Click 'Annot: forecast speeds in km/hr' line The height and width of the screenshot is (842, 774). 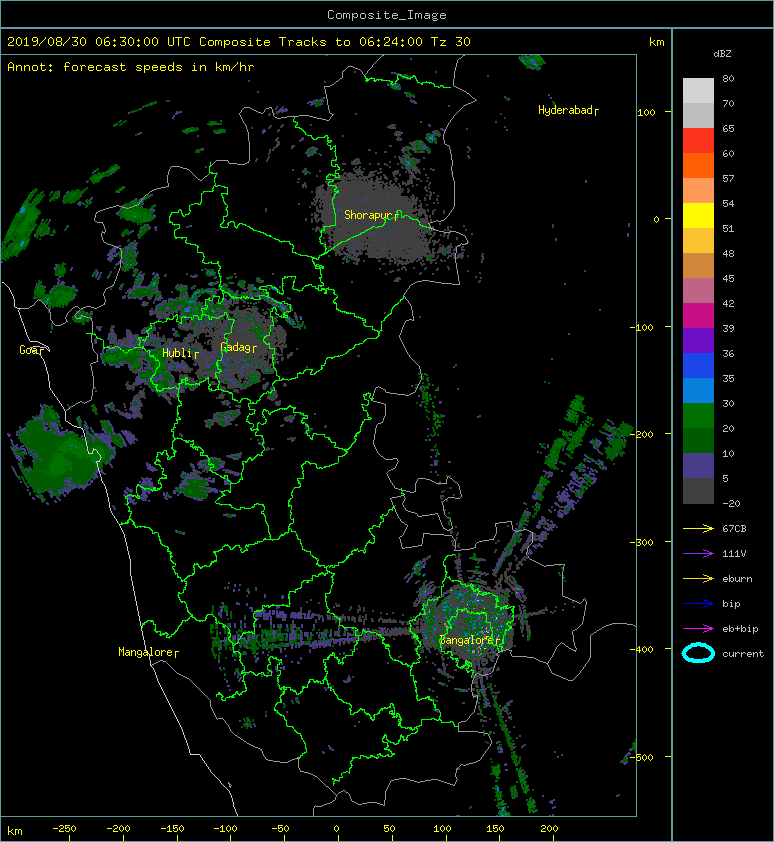[131, 67]
